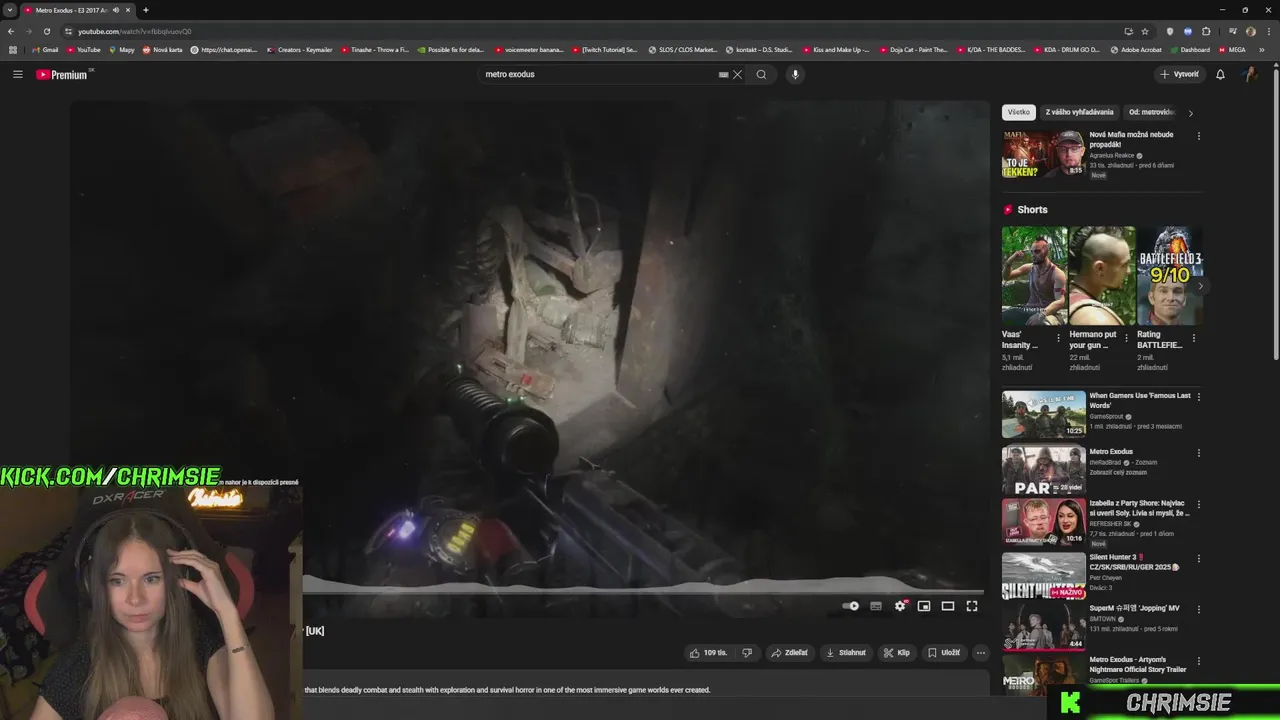This screenshot has height=720, width=1280.
Task: Open options for Rating BATTLEFIE... short
Action: 1193,338
